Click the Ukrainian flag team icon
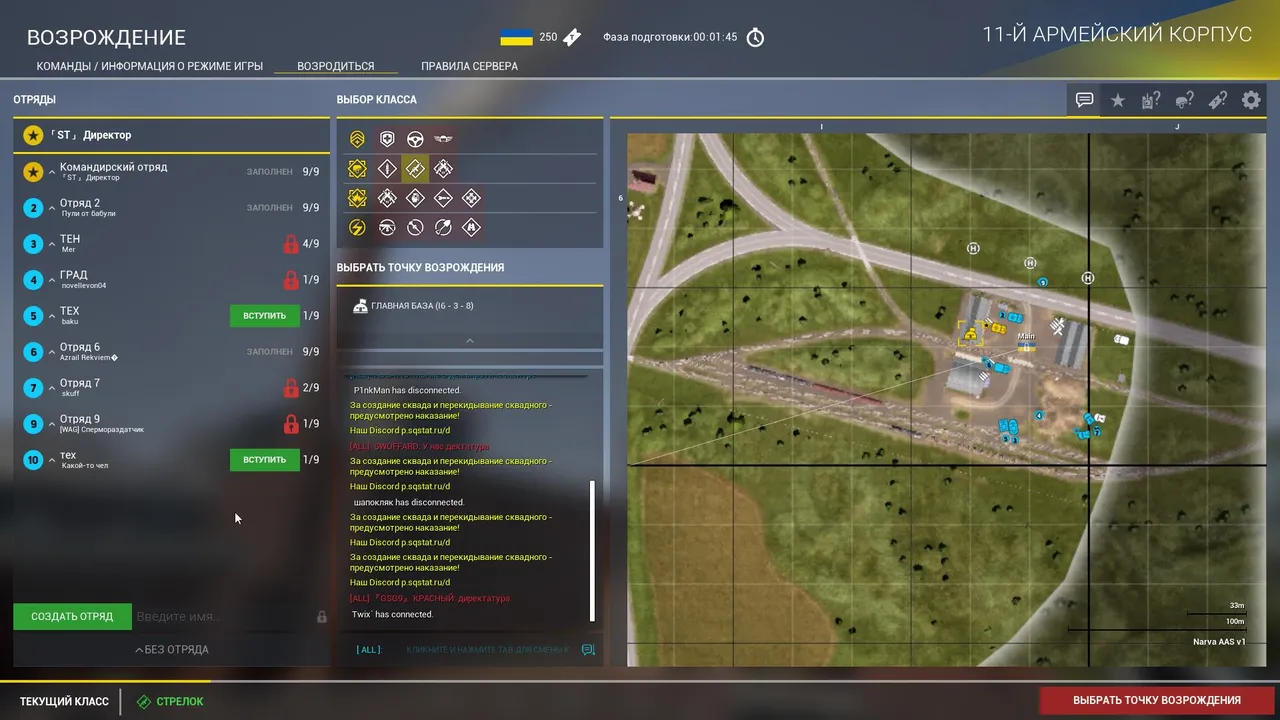The height and width of the screenshot is (720, 1280). coord(516,38)
